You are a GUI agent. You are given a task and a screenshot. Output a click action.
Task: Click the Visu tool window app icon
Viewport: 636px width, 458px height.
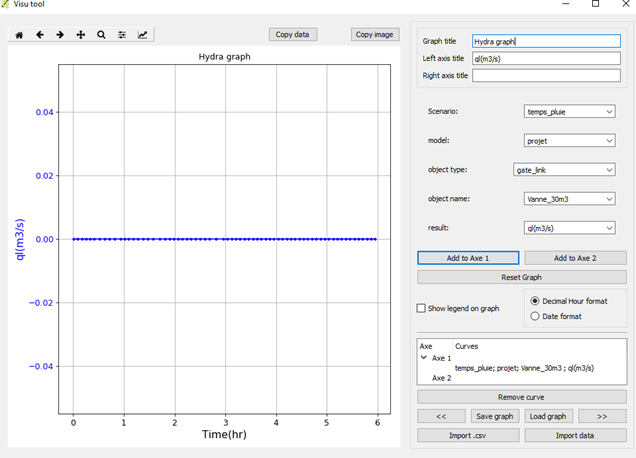5,4
